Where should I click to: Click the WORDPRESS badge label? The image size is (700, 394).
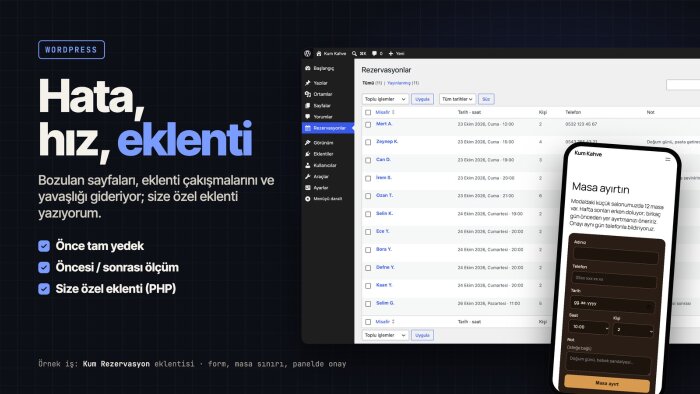click(x=71, y=50)
